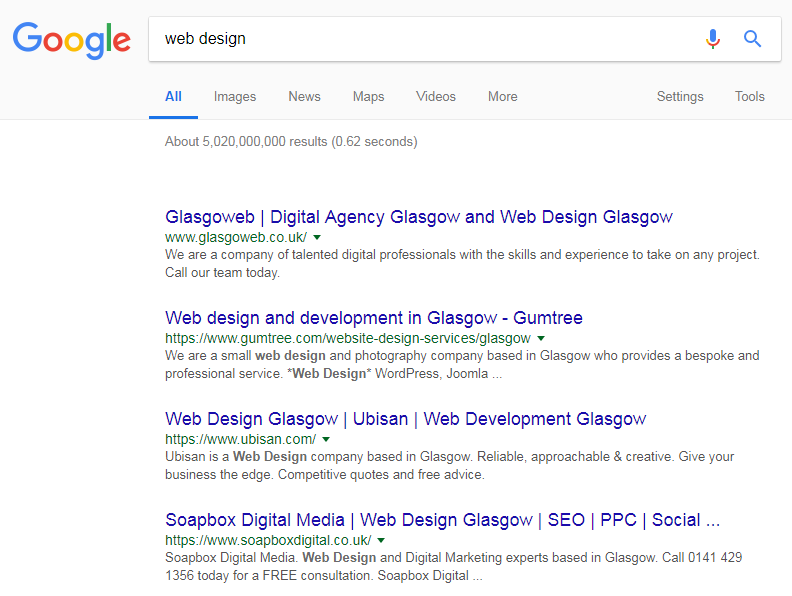
Task: Open the Videos tab
Action: tap(436, 96)
